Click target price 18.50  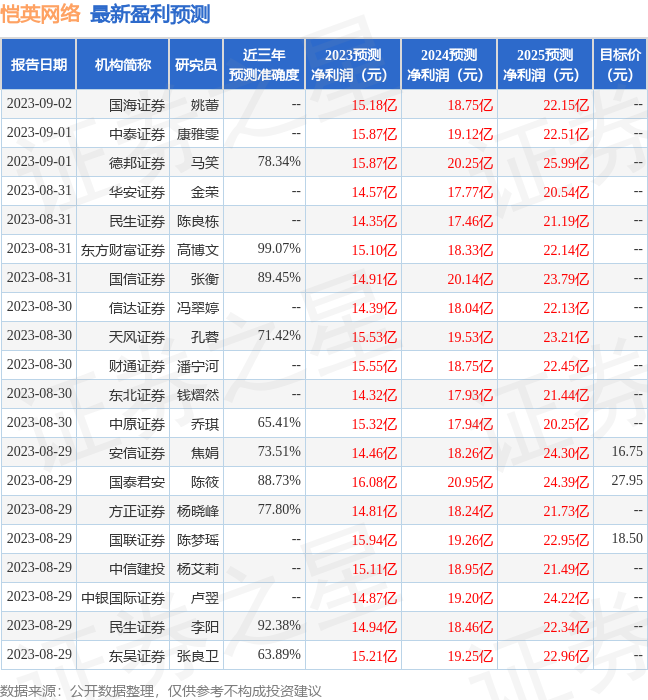627,539
